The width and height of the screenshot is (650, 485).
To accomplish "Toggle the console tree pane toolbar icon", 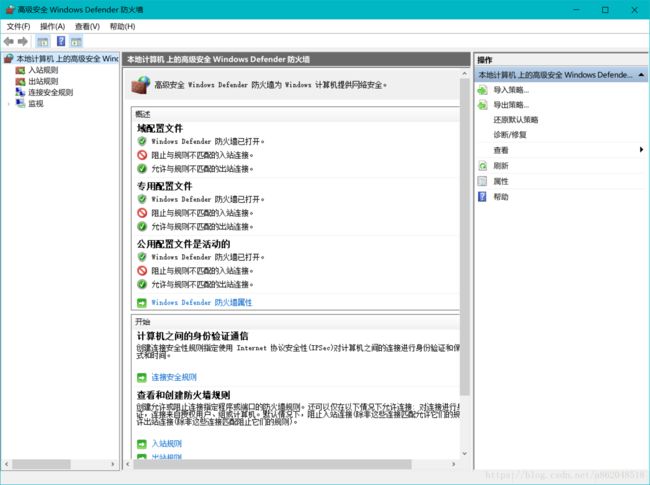I will 43,41.
